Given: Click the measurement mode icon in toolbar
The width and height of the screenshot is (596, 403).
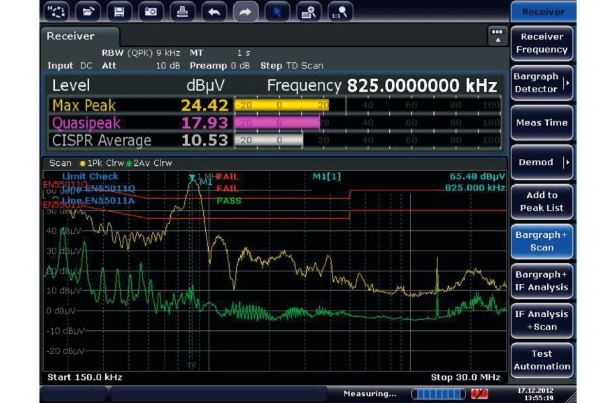Looking at the screenshot, I should [x=57, y=12].
